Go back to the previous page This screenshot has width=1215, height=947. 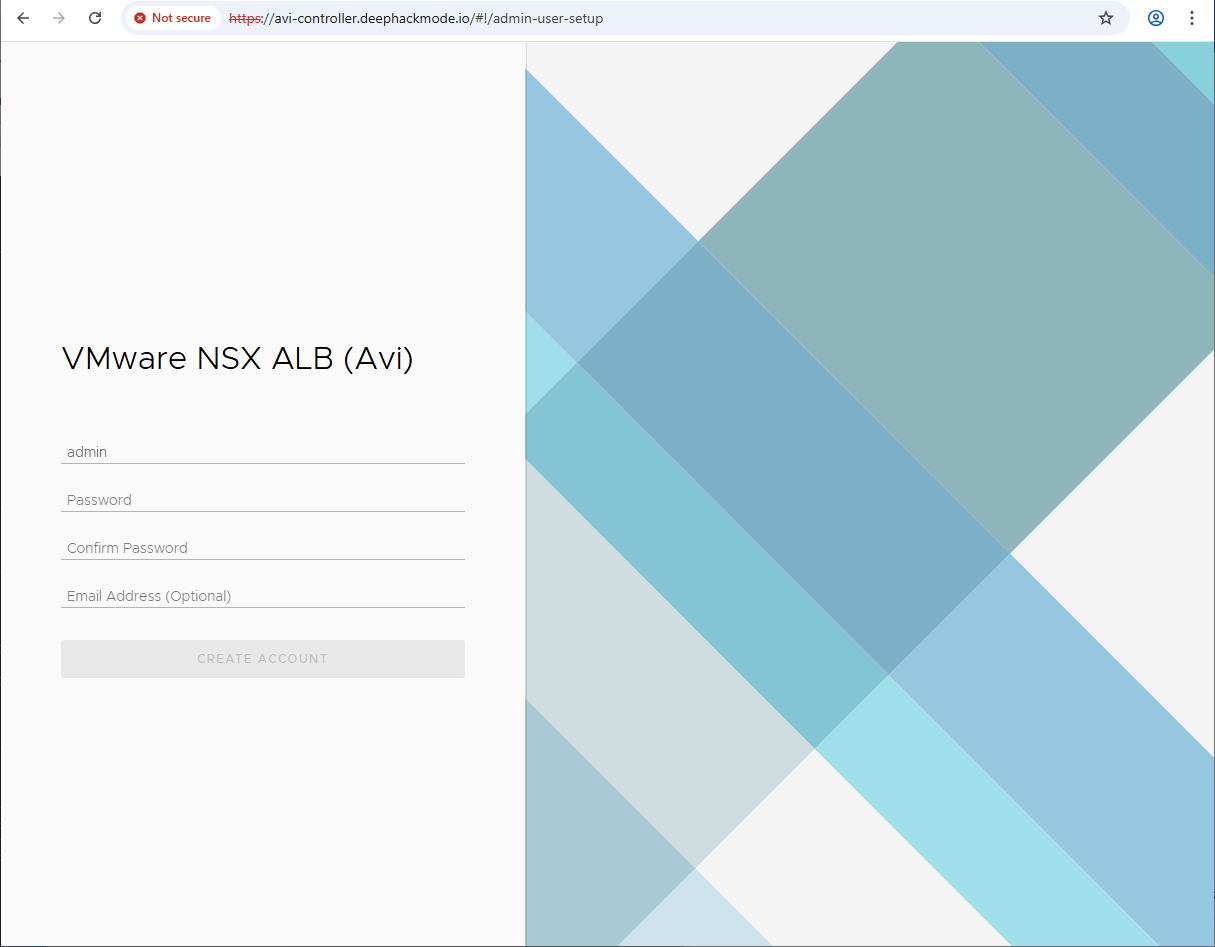23,18
